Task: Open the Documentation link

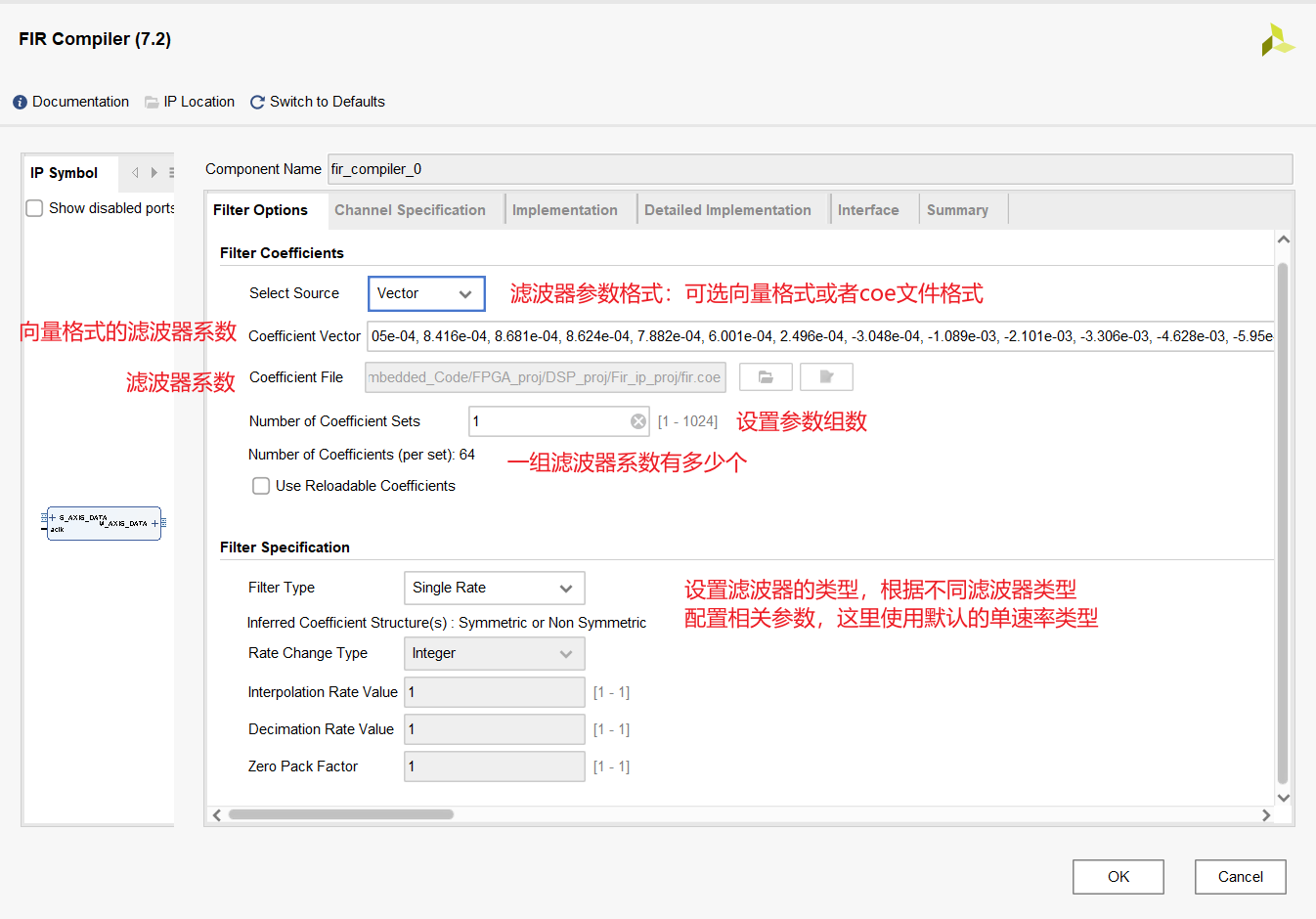Action: point(80,102)
